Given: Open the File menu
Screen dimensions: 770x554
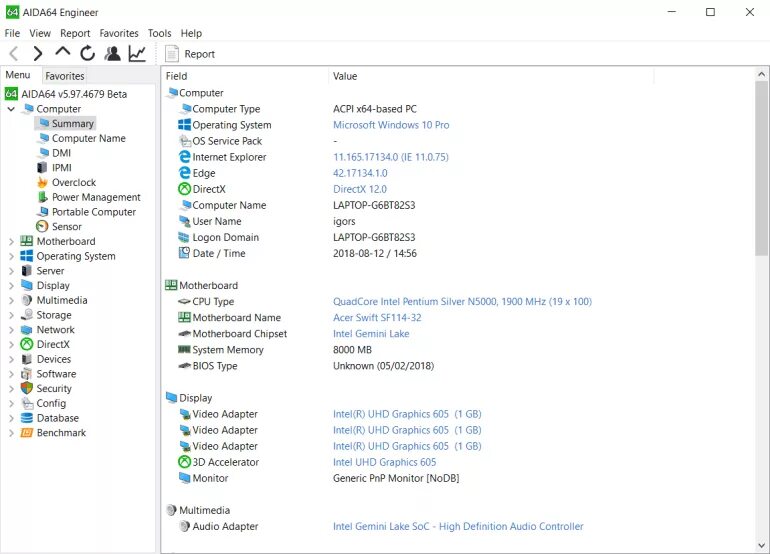Looking at the screenshot, I should (12, 33).
